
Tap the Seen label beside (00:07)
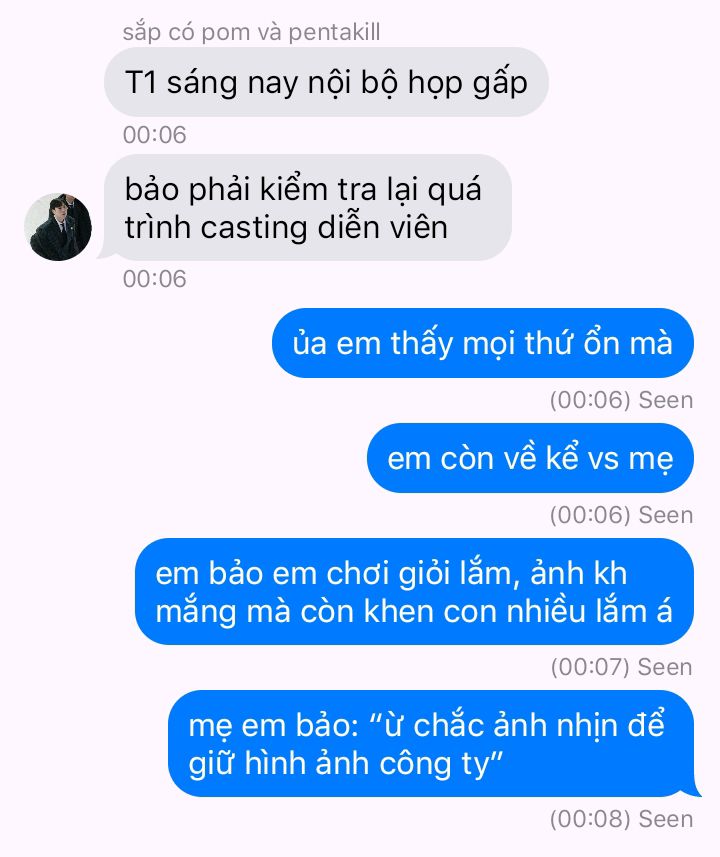point(665,667)
